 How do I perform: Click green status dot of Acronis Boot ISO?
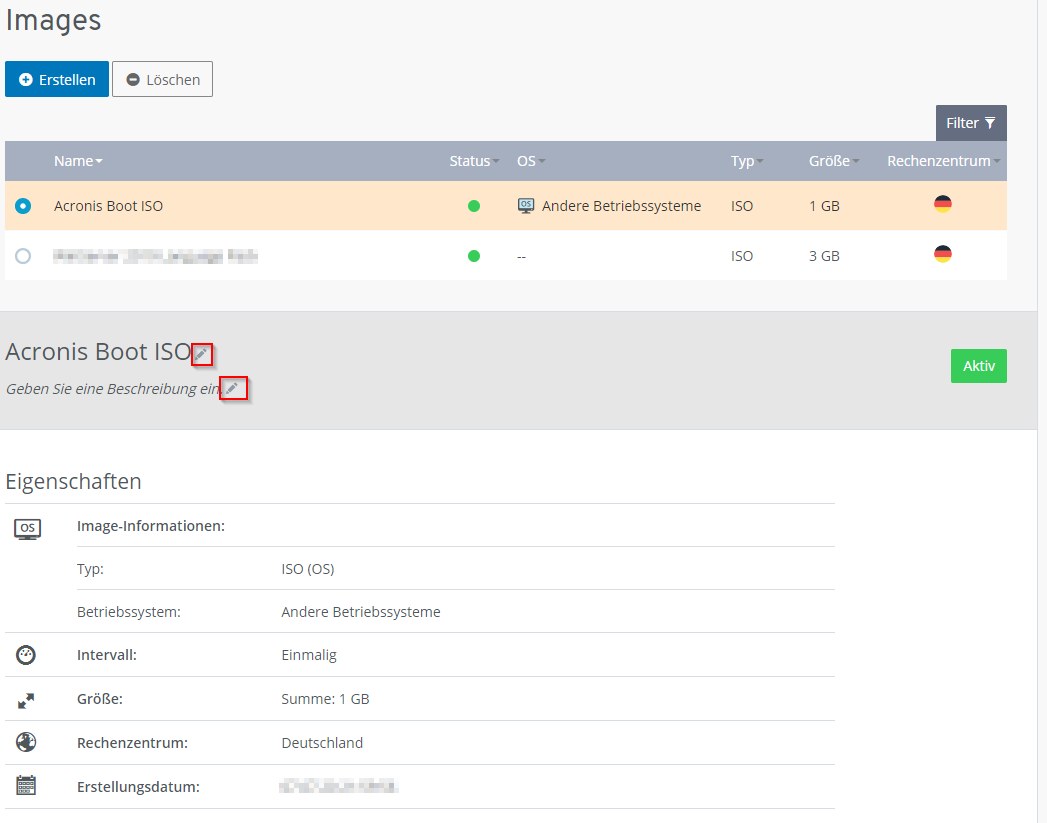click(x=474, y=206)
